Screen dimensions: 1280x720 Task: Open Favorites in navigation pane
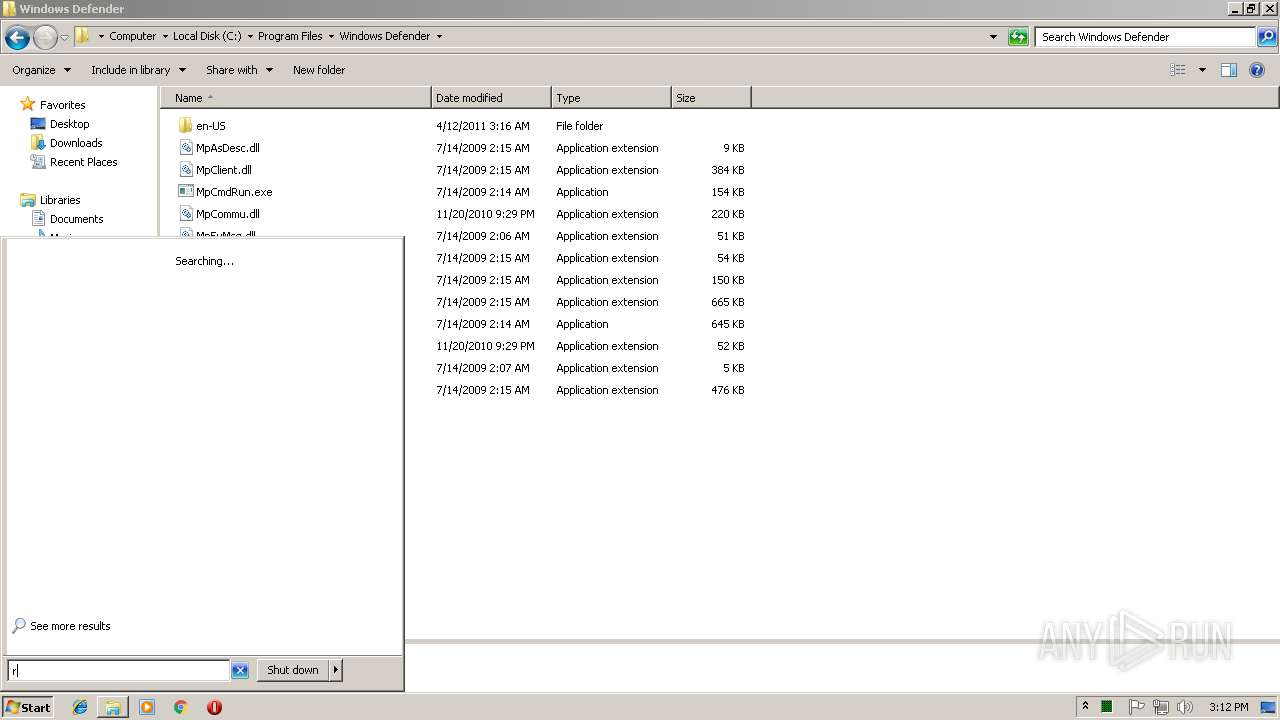[x=62, y=105]
